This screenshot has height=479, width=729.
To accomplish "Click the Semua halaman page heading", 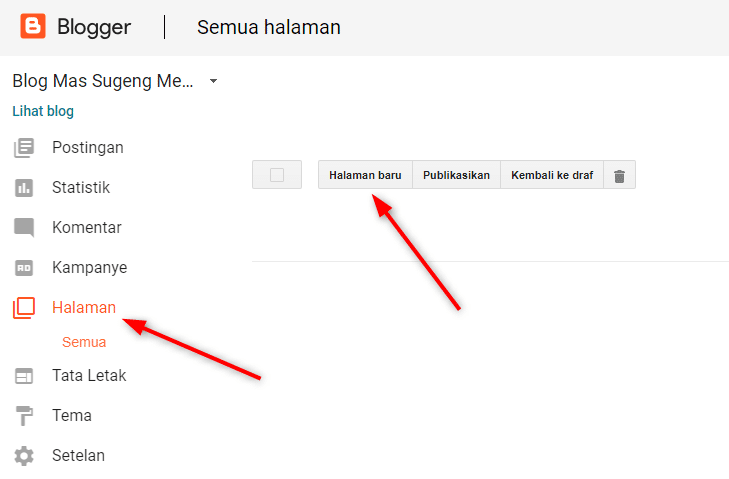I will click(x=269, y=27).
